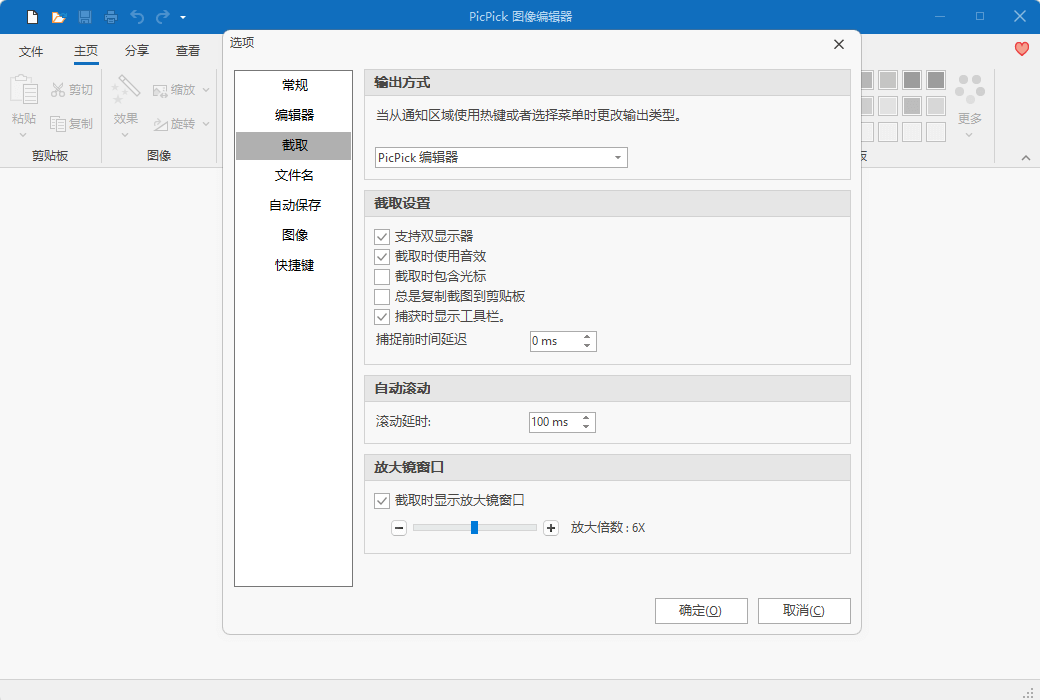This screenshot has height=700, width=1040.
Task: Decrease 滚动延时 with the down arrow
Action: 586,427
